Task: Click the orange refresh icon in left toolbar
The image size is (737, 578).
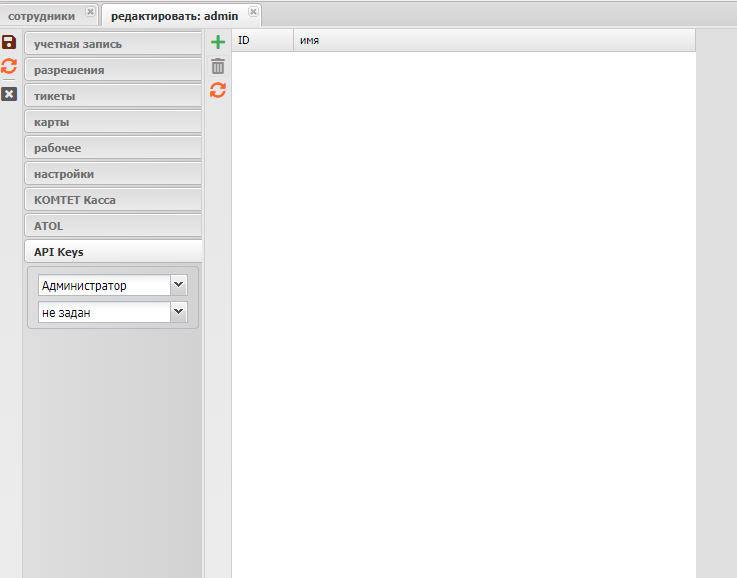Action: [x=9, y=66]
